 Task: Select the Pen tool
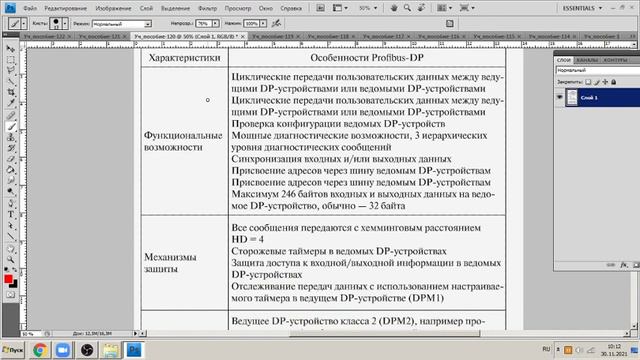11,204
